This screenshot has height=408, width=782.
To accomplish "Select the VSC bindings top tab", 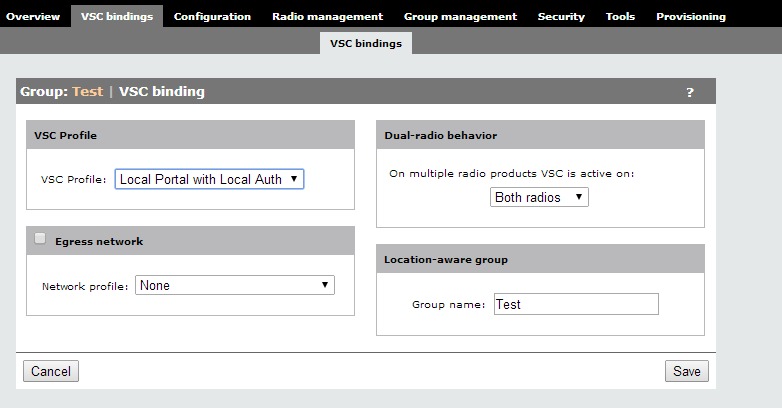I will [117, 16].
